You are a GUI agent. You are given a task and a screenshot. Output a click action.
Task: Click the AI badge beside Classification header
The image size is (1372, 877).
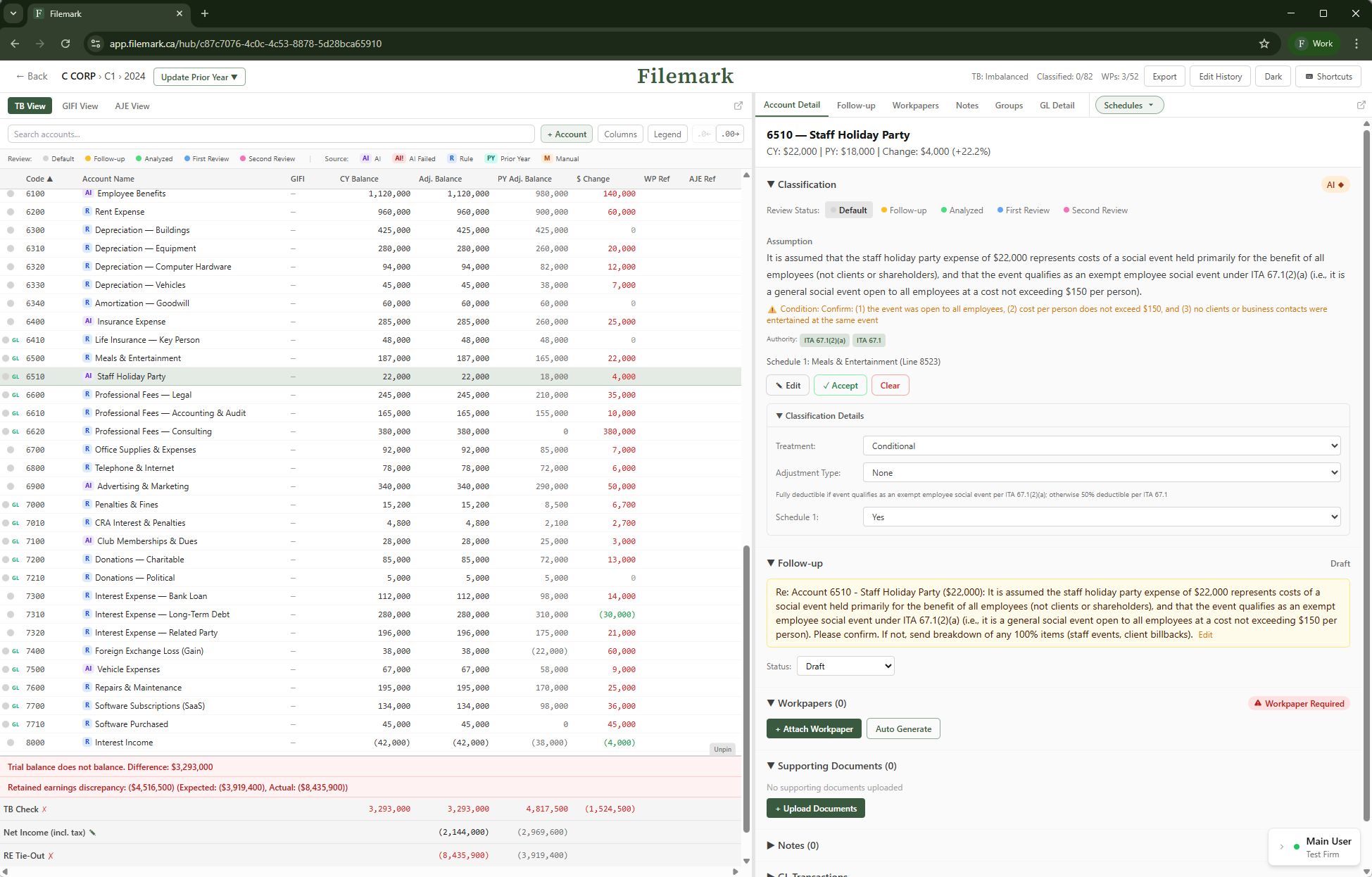click(x=1335, y=184)
